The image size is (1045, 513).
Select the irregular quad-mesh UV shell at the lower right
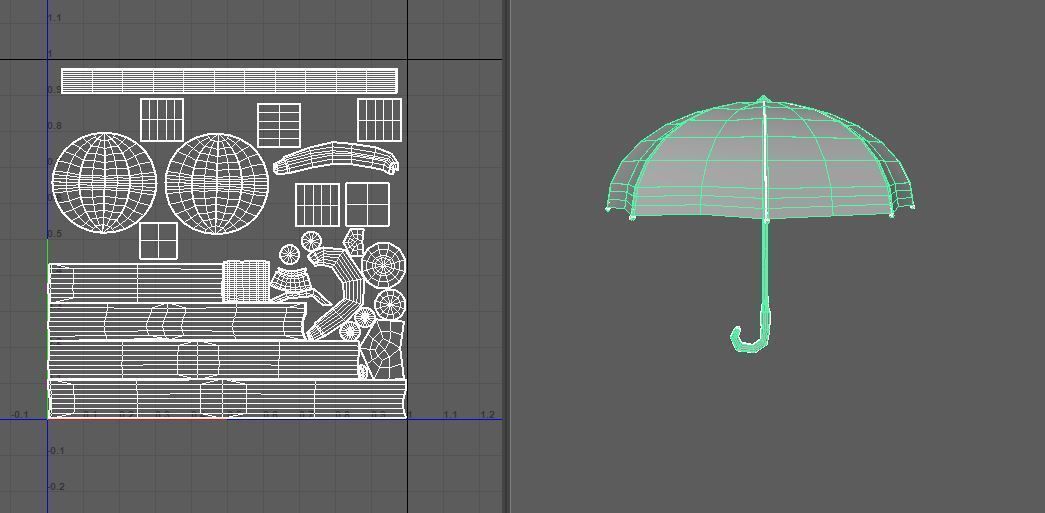point(383,349)
